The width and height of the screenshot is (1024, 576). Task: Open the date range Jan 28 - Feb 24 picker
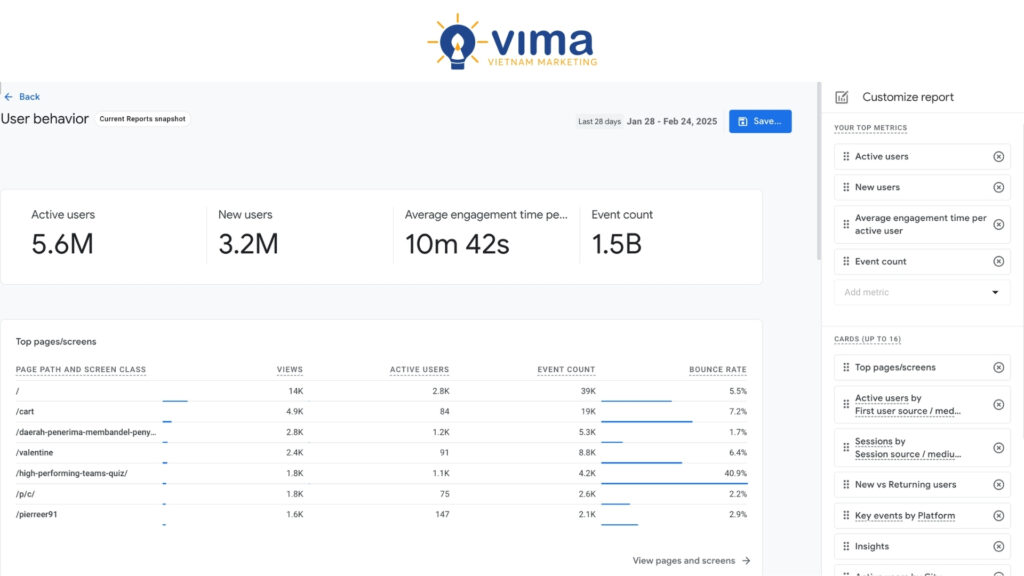click(671, 121)
